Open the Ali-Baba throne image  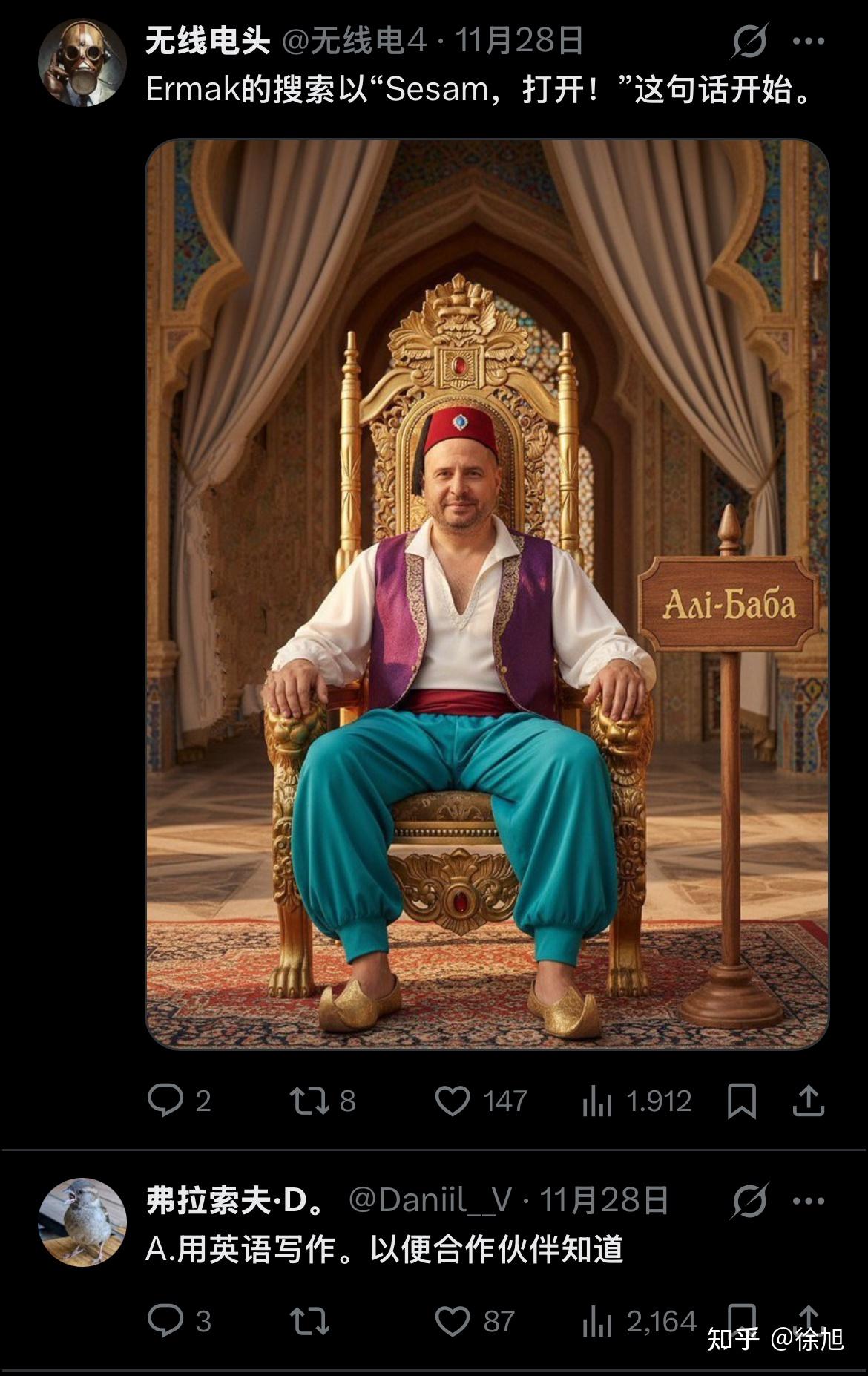(487, 594)
